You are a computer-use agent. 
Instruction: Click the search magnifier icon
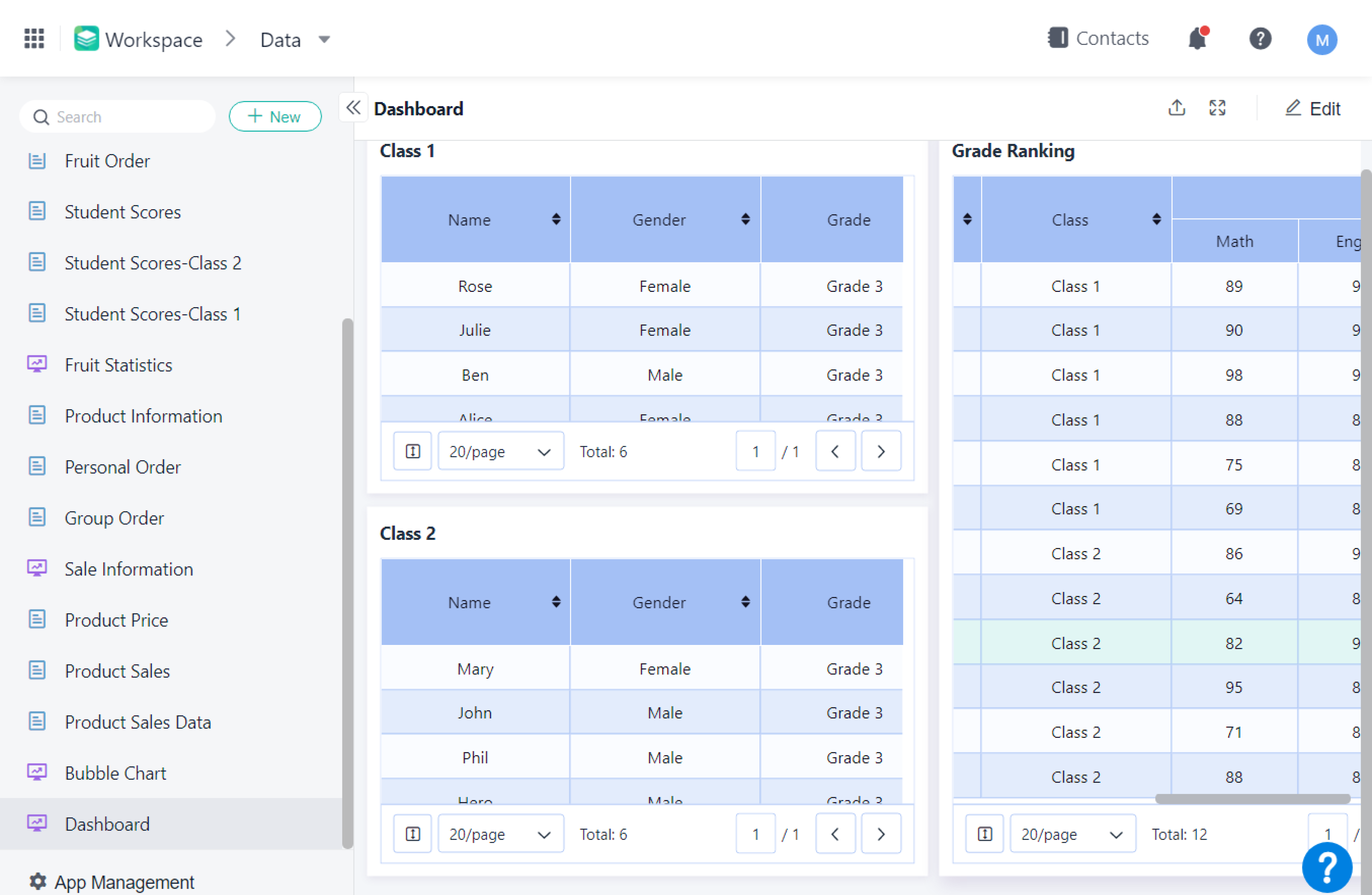(41, 117)
